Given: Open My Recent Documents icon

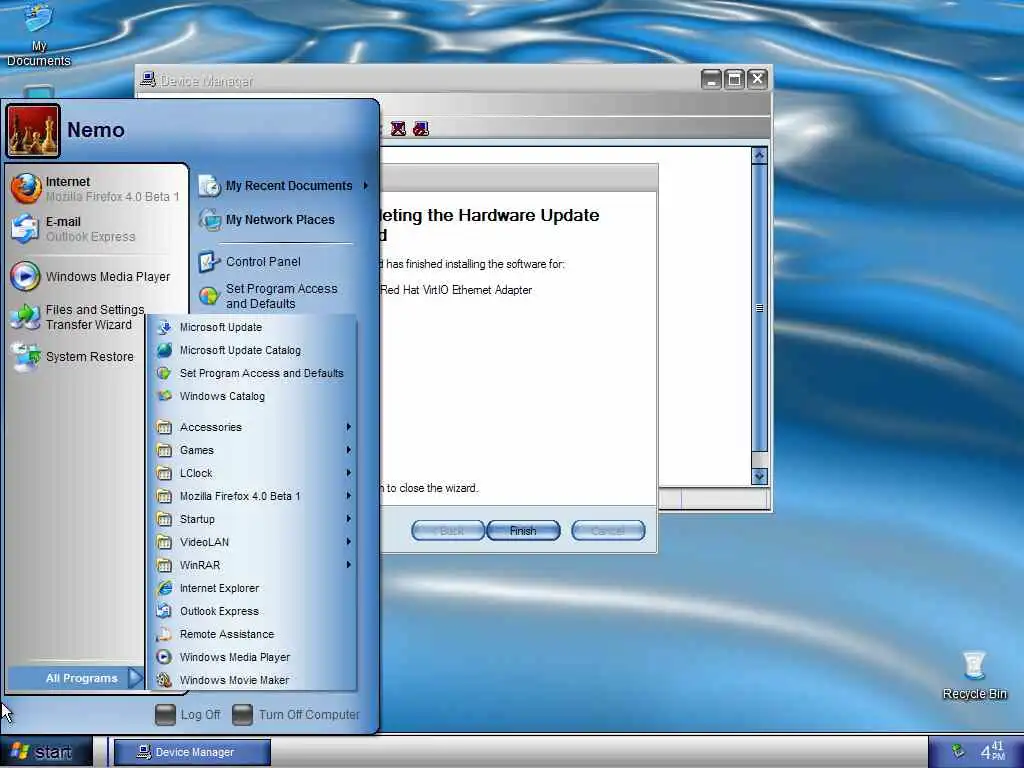Looking at the screenshot, I should [210, 185].
